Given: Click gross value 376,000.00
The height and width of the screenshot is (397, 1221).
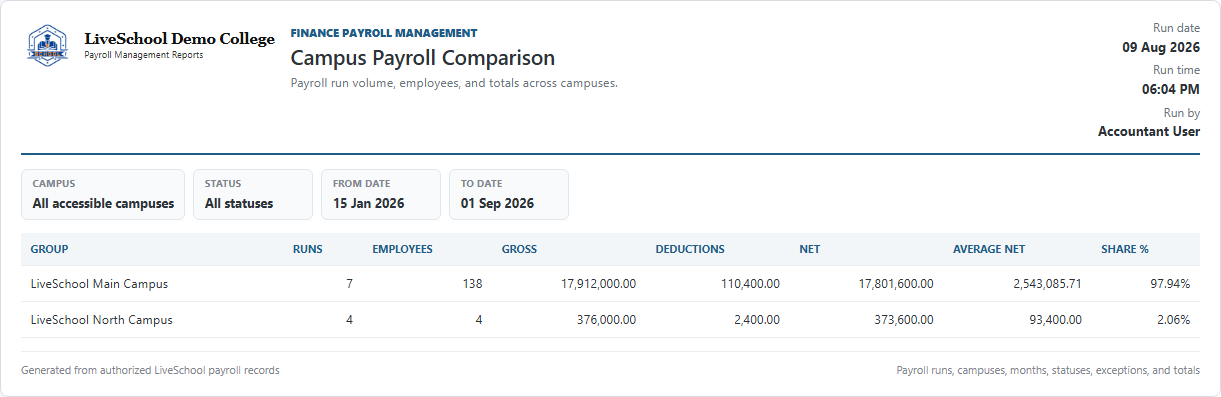Looking at the screenshot, I should [606, 320].
